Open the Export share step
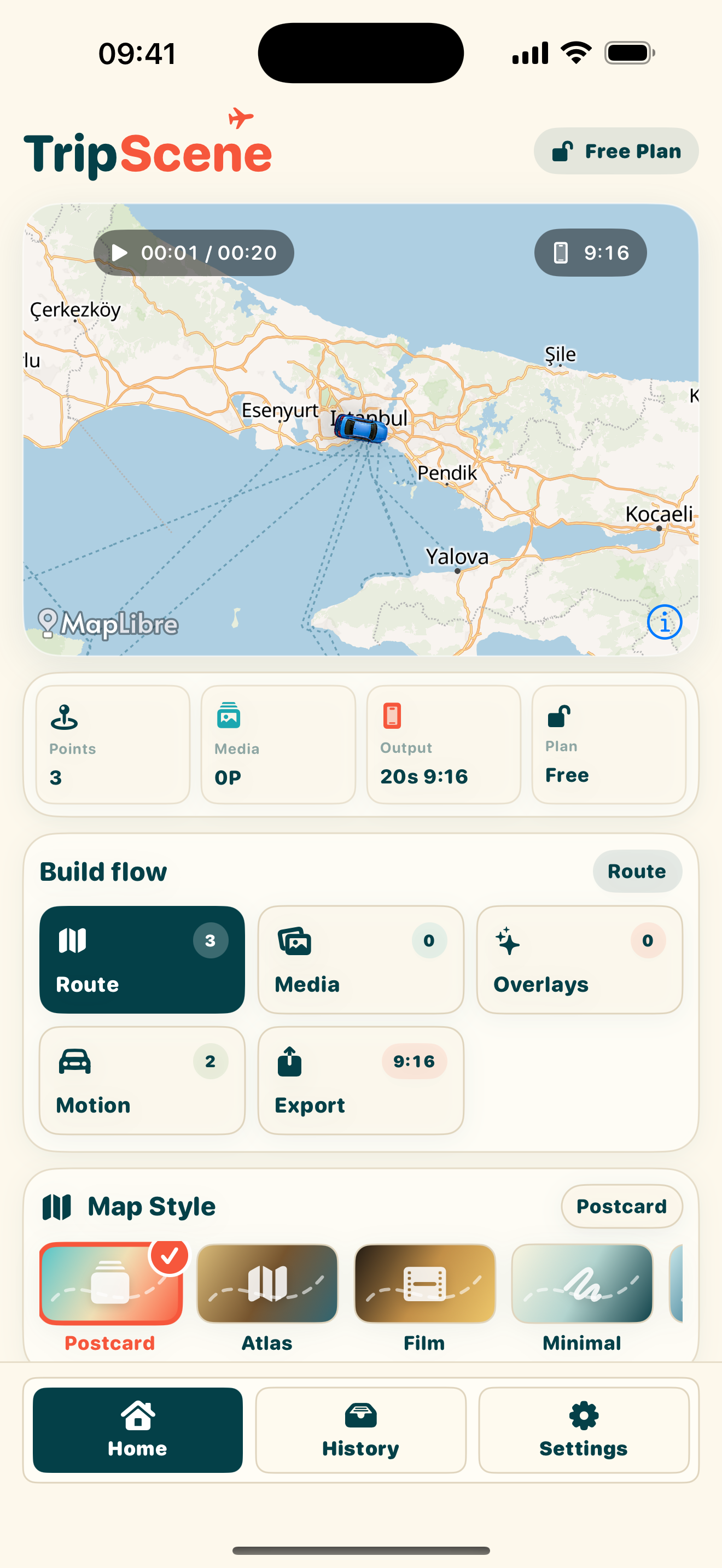The width and height of the screenshot is (722, 1568). [x=360, y=1080]
